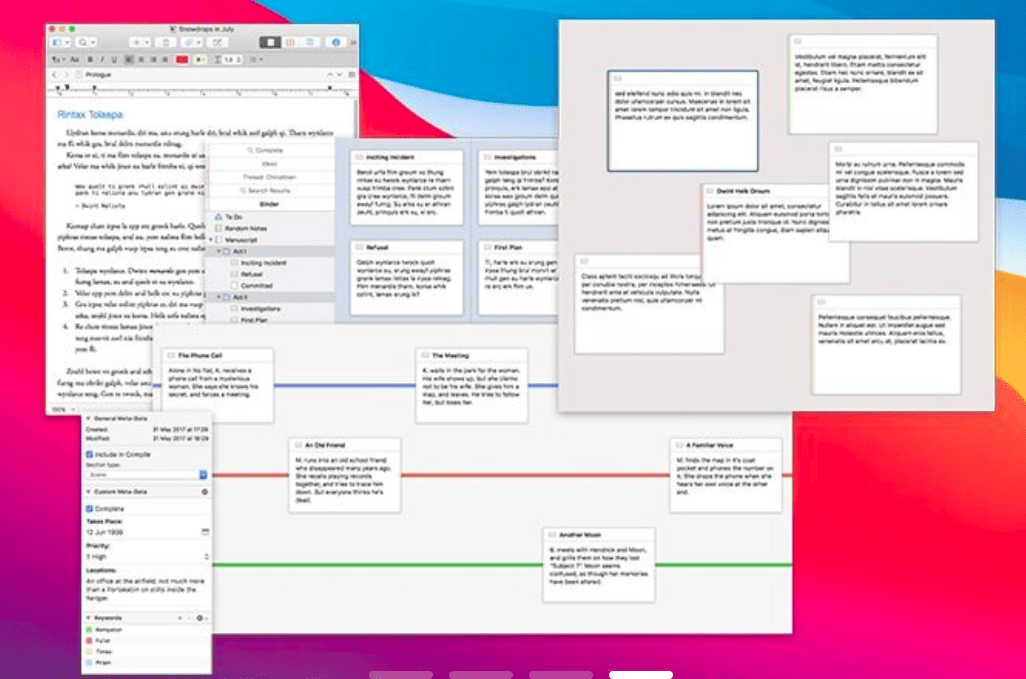Open the Search magnifier tool in toolbar

point(86,43)
